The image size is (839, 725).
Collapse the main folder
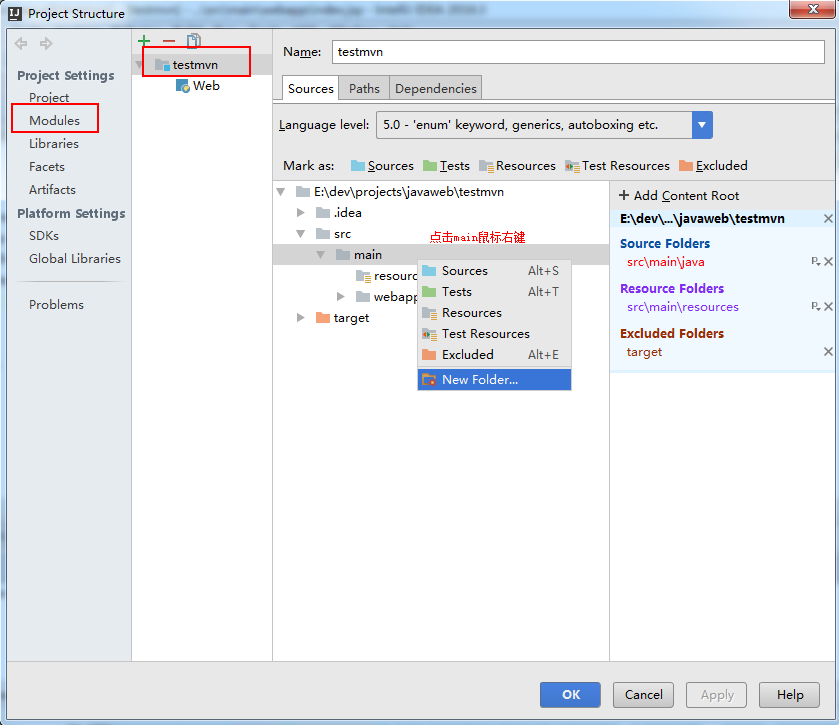(x=321, y=255)
